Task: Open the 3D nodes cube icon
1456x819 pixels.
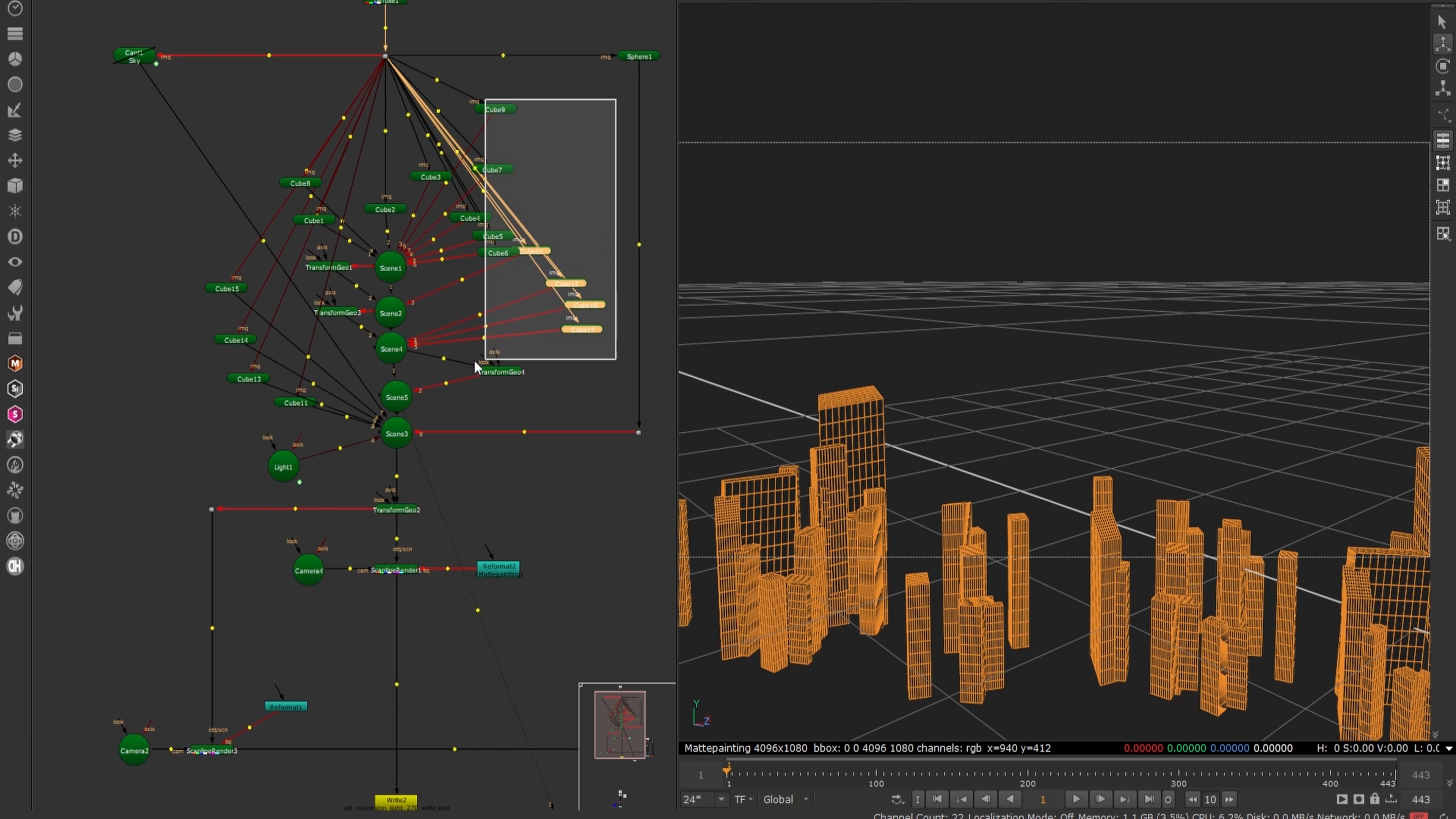Action: point(15,185)
